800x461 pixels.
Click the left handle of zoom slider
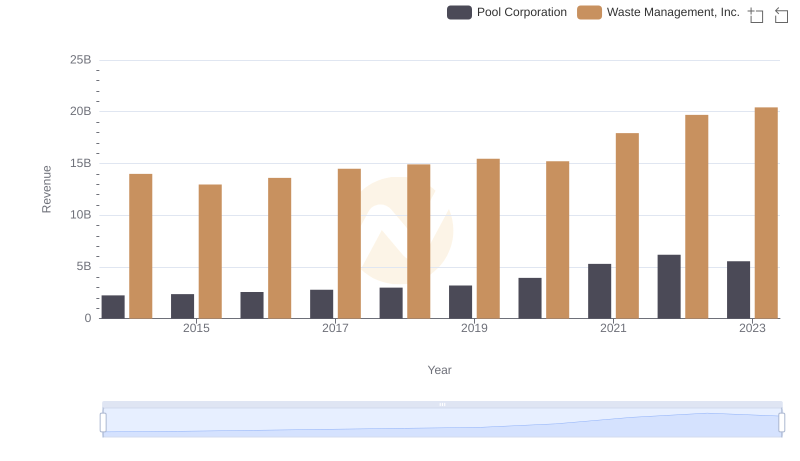(103, 422)
